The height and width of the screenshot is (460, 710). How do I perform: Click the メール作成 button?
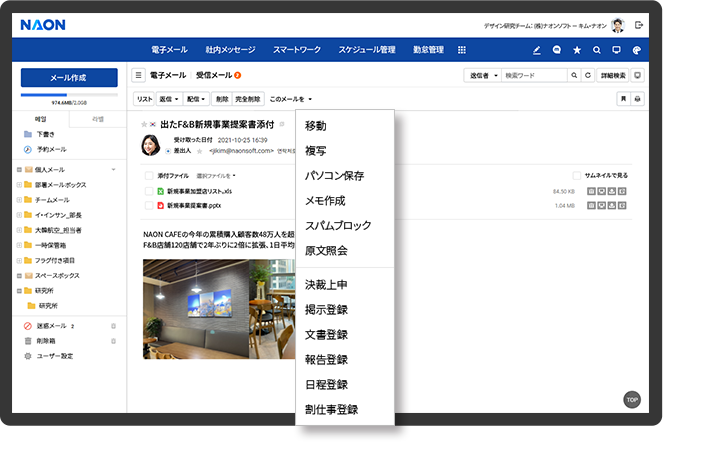tap(69, 78)
